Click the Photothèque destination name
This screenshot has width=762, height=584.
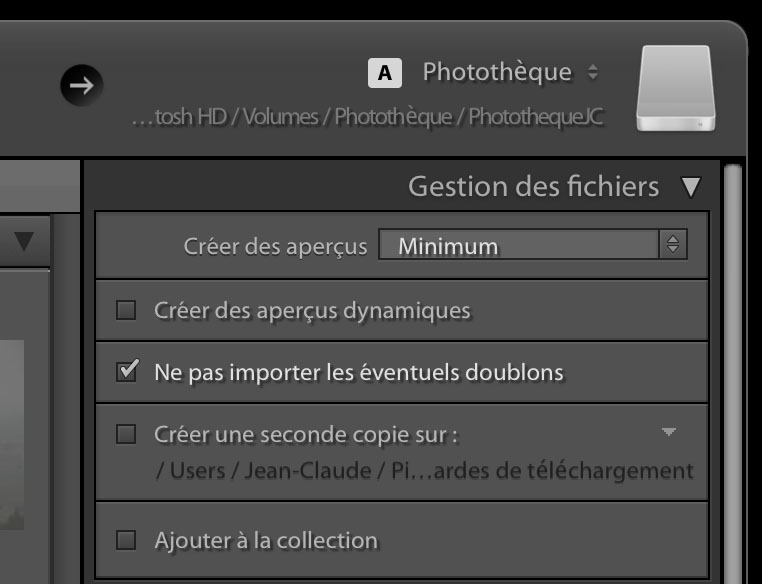pos(497,72)
